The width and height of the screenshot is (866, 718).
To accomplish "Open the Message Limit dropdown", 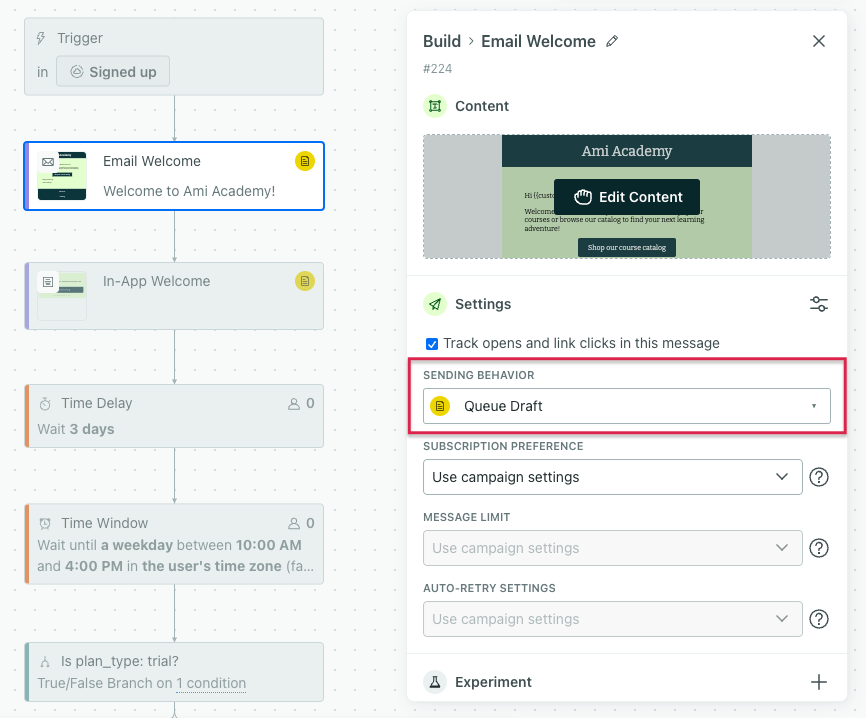I will [612, 548].
